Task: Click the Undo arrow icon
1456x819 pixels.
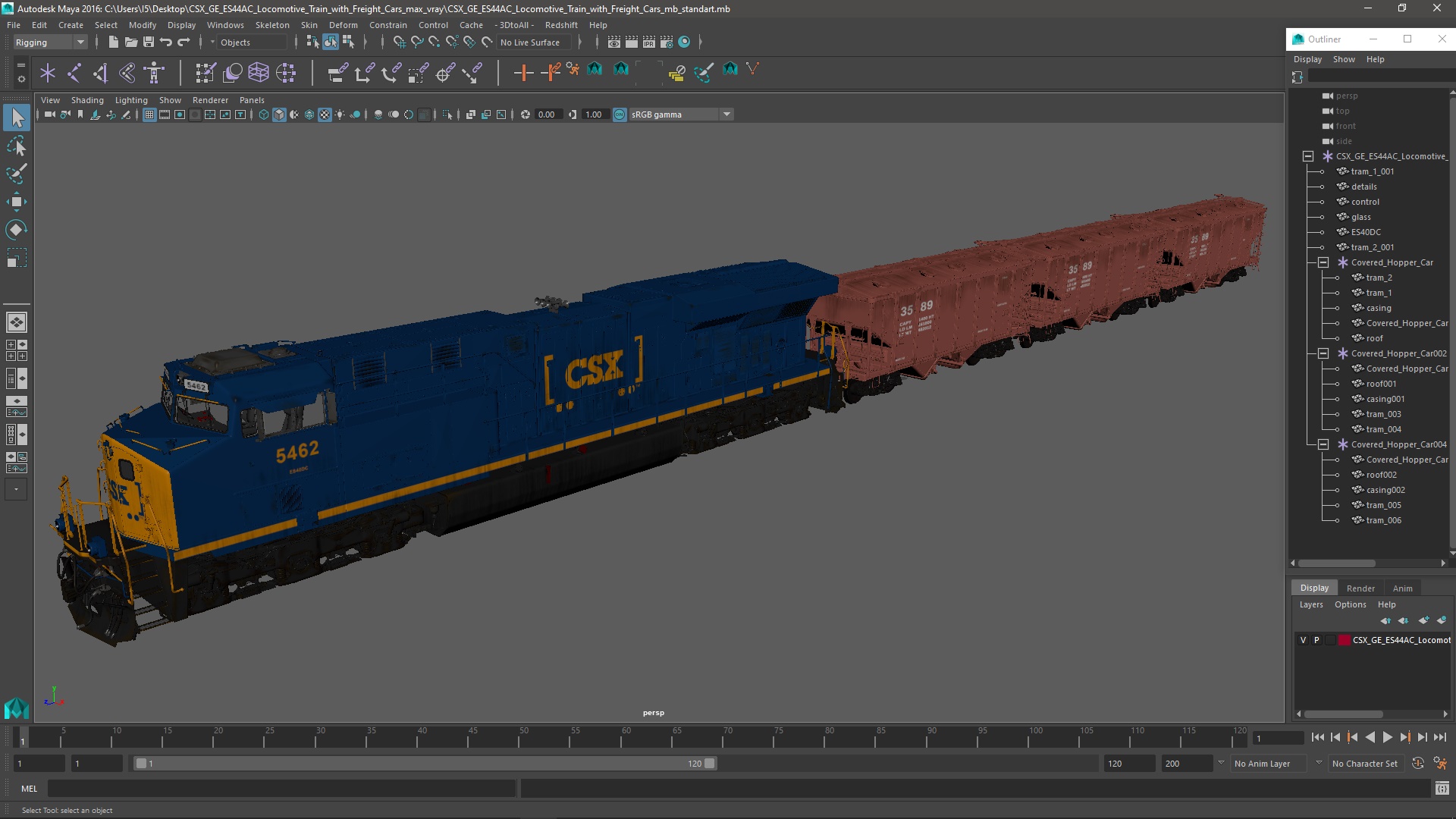Action: pos(166,42)
